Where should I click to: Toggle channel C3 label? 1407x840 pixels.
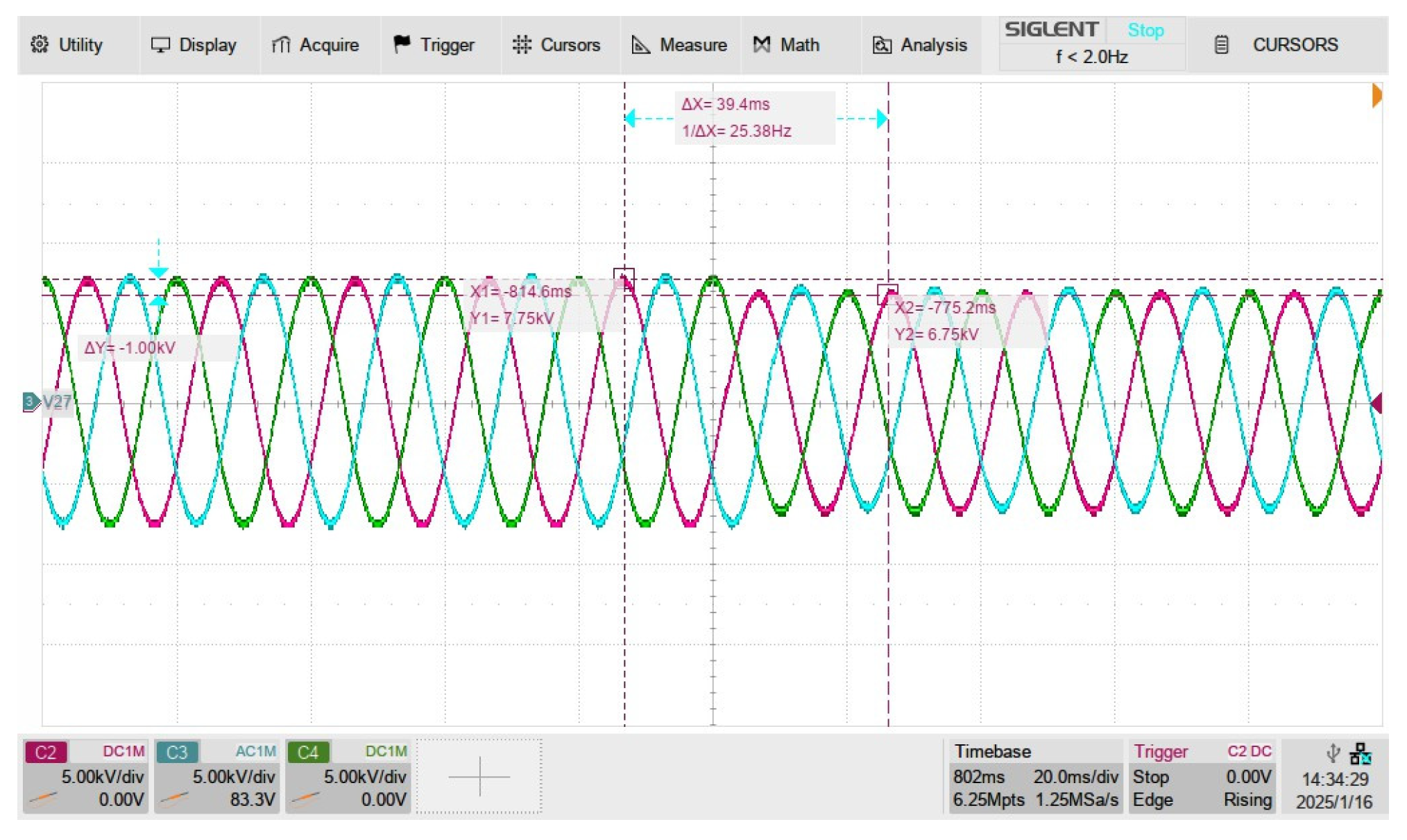tap(177, 753)
